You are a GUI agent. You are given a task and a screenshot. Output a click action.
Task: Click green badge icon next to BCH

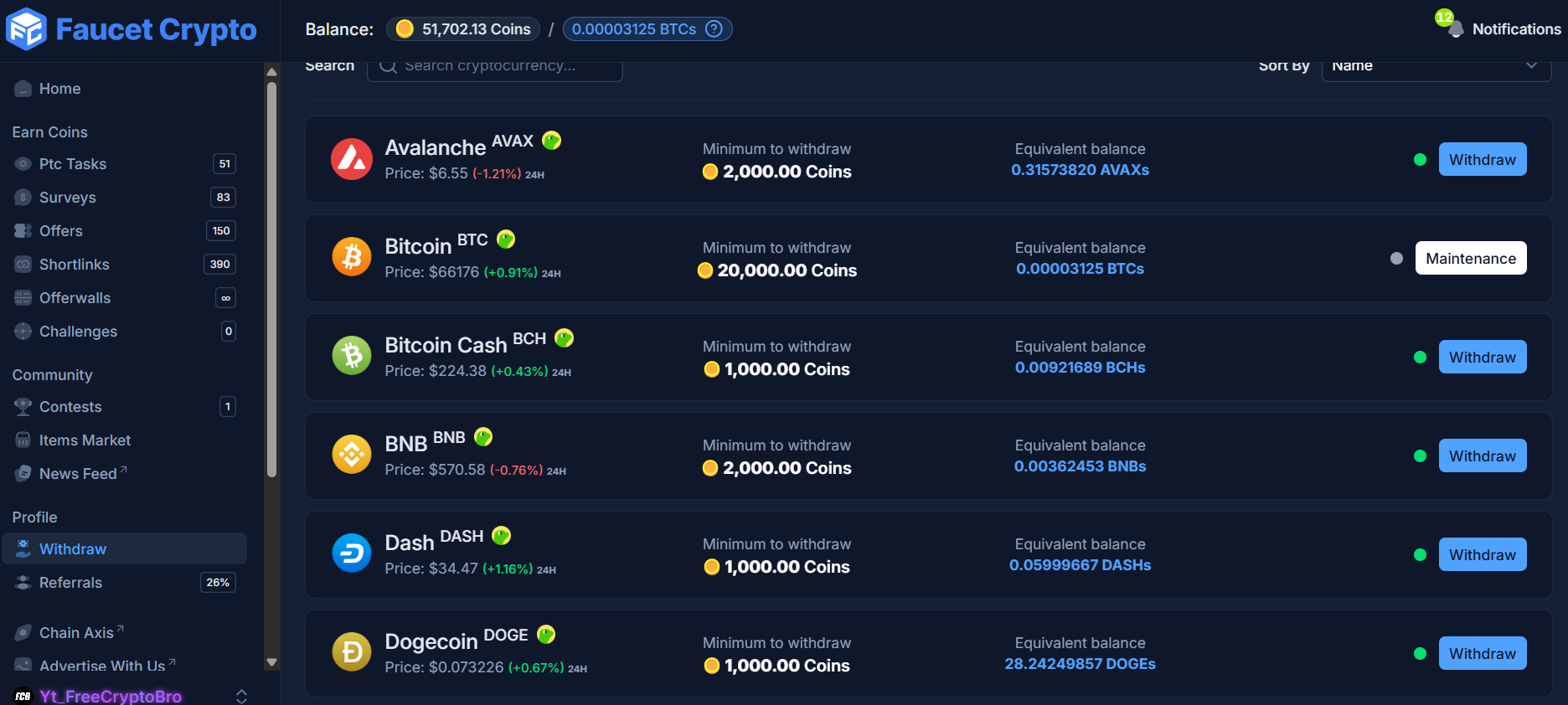click(x=565, y=338)
